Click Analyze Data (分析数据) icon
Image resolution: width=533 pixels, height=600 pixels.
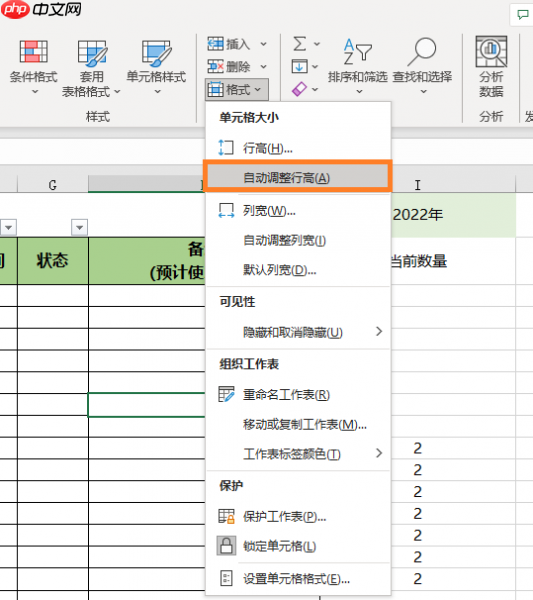click(491, 52)
